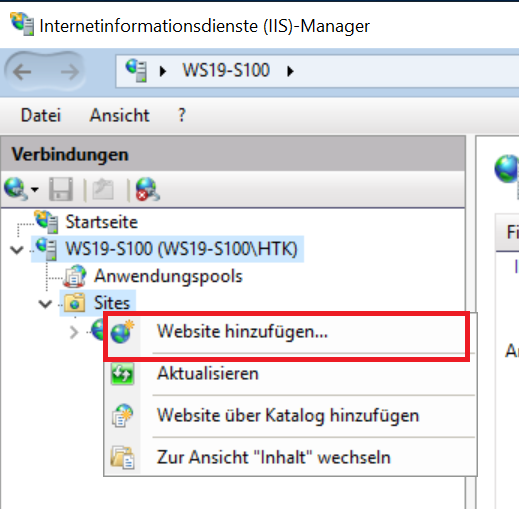The width and height of the screenshot is (519, 509).
Task: Expand the website node under Sites
Action: pyautogui.click(x=74, y=332)
